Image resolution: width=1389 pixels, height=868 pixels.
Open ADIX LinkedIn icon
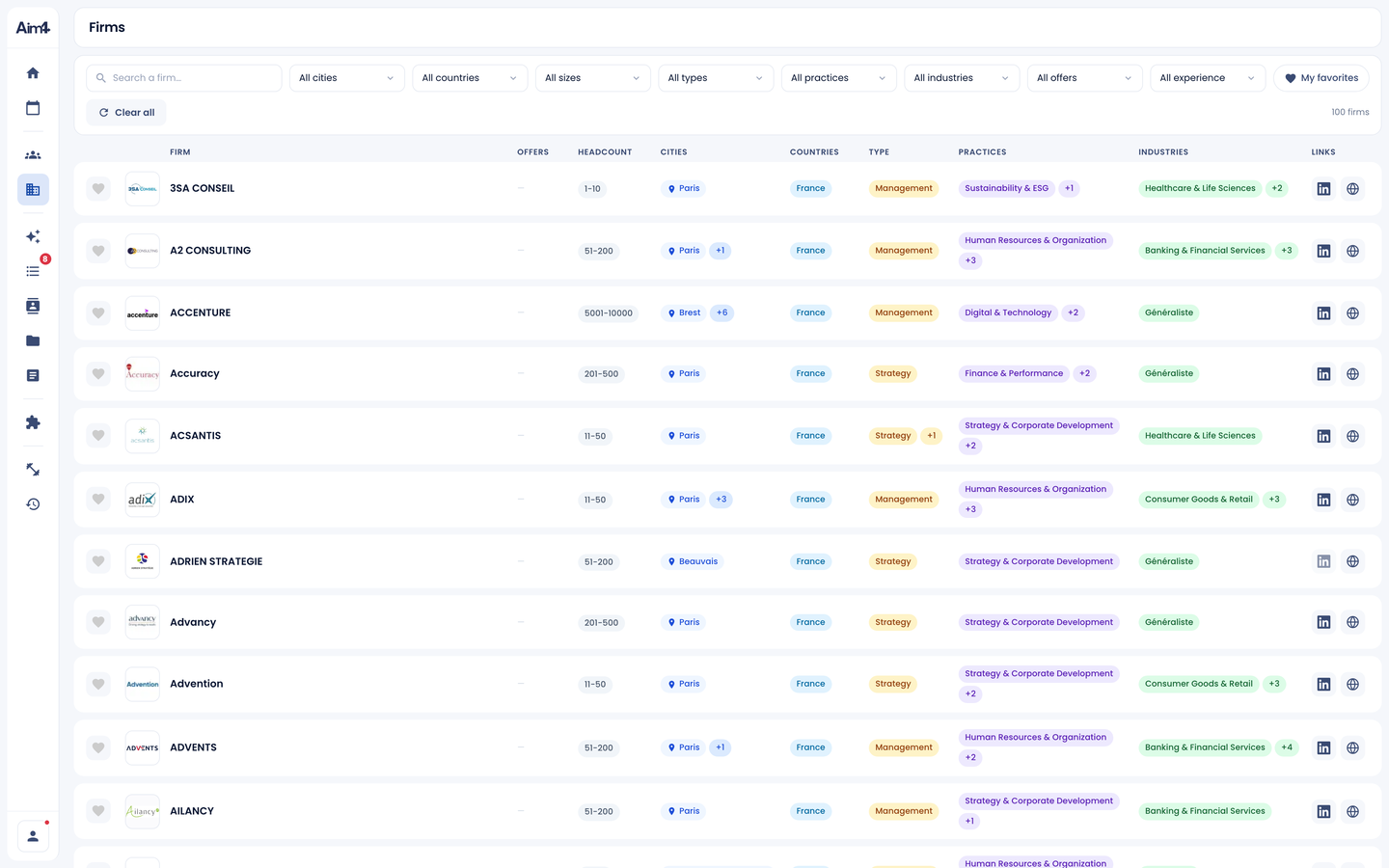(x=1323, y=500)
